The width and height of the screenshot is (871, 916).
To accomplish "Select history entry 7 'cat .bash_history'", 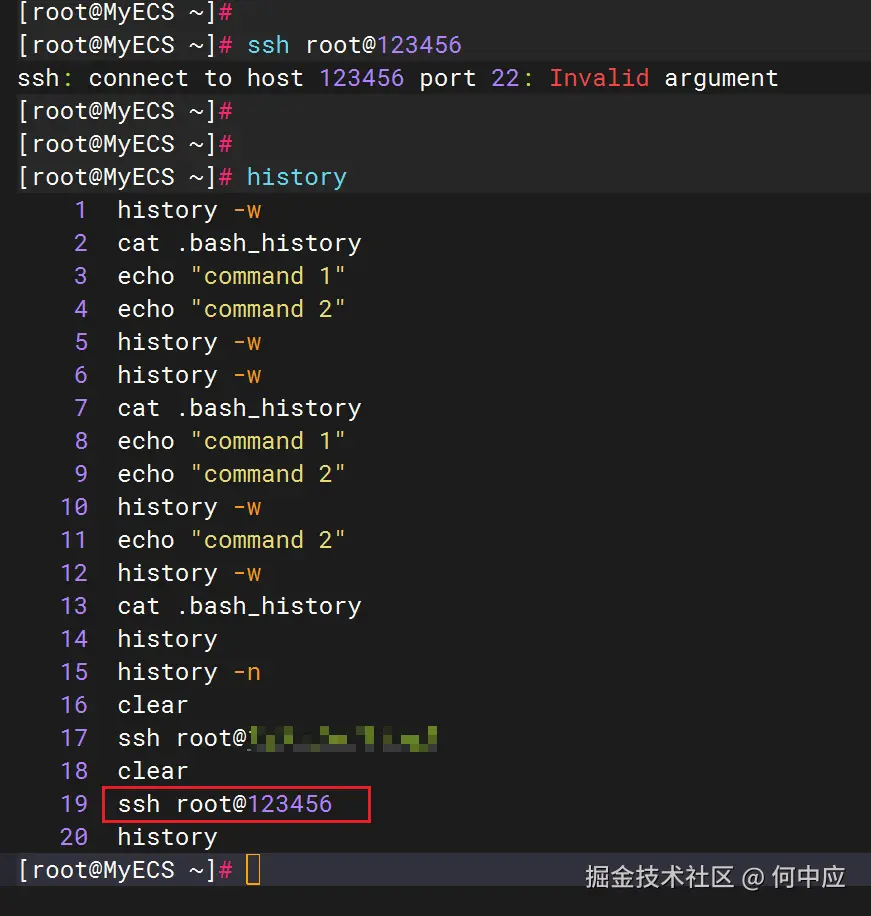I will [239, 408].
